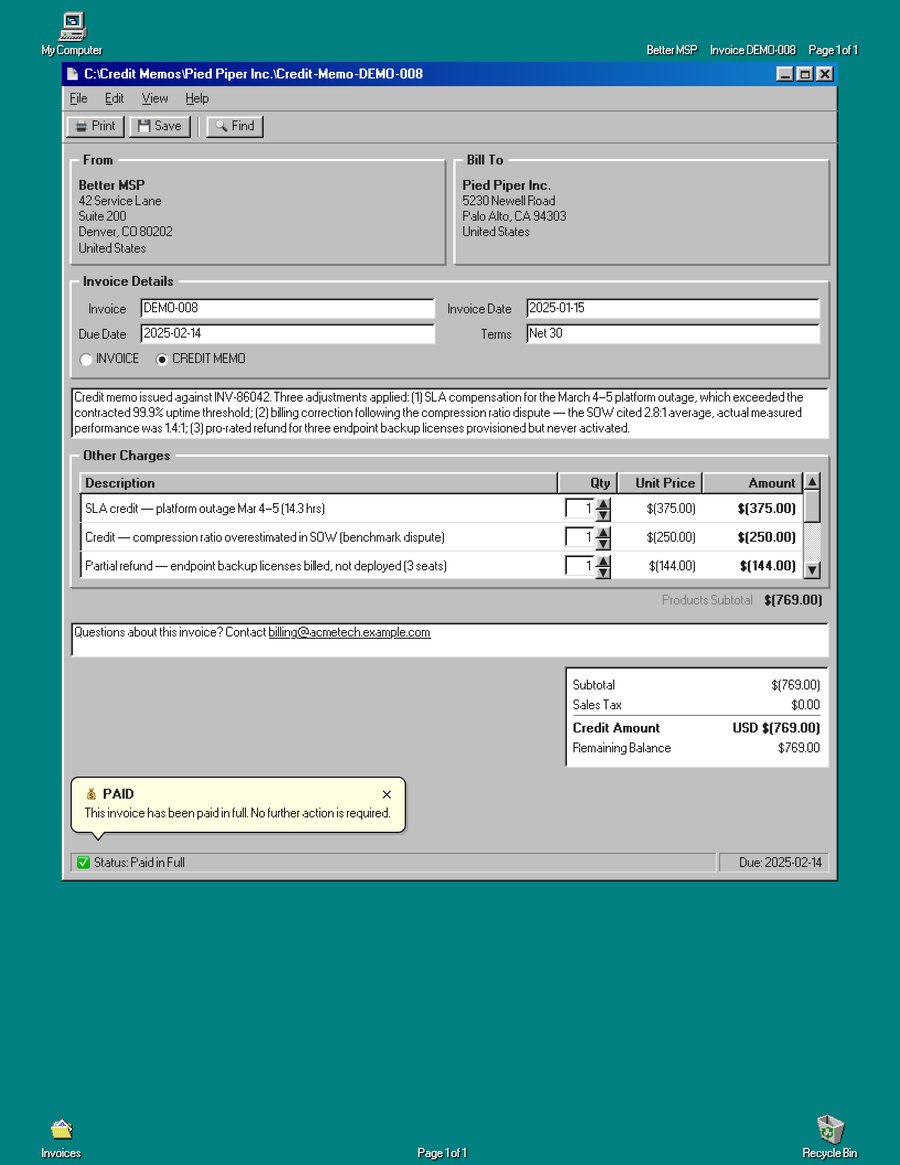Image resolution: width=900 pixels, height=1165 pixels.
Task: Click the Remaining Balance $769.00 value
Action: 799,748
